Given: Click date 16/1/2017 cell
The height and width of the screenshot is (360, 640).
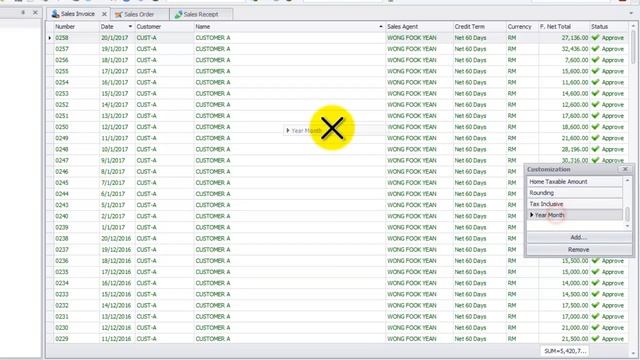Looking at the screenshot, I should click(x=115, y=82).
